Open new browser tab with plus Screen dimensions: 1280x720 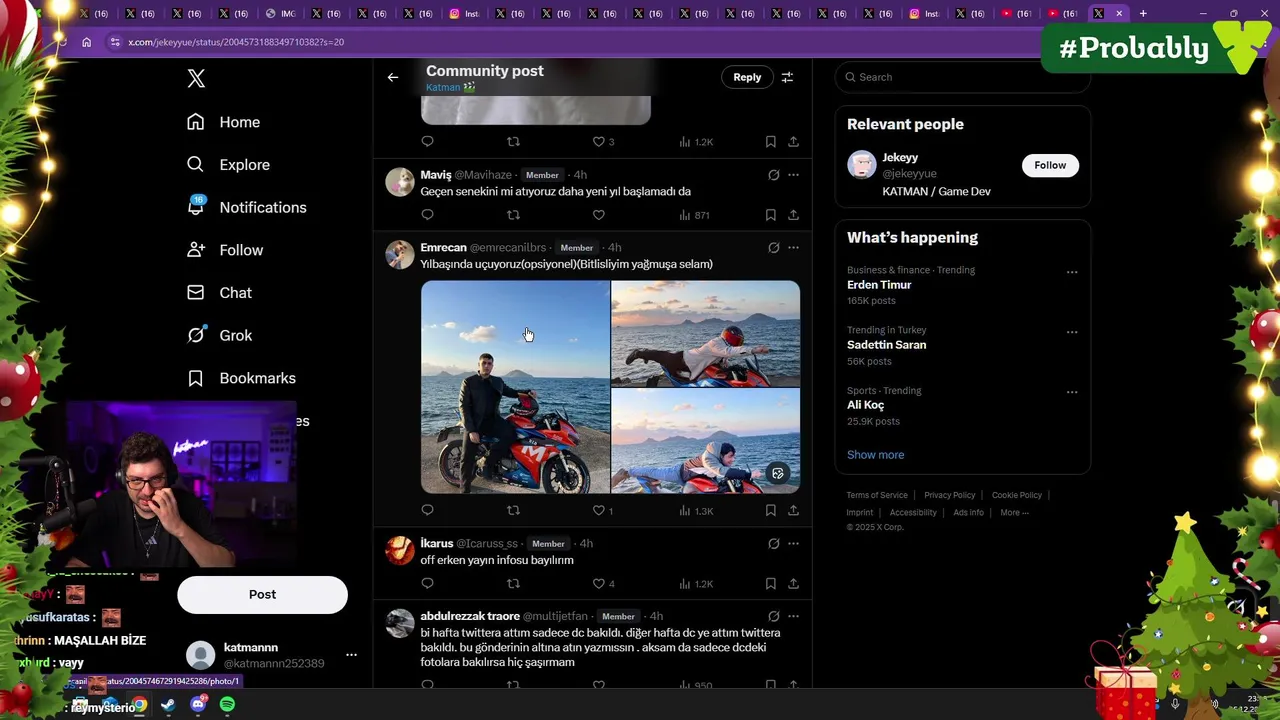point(1143,14)
